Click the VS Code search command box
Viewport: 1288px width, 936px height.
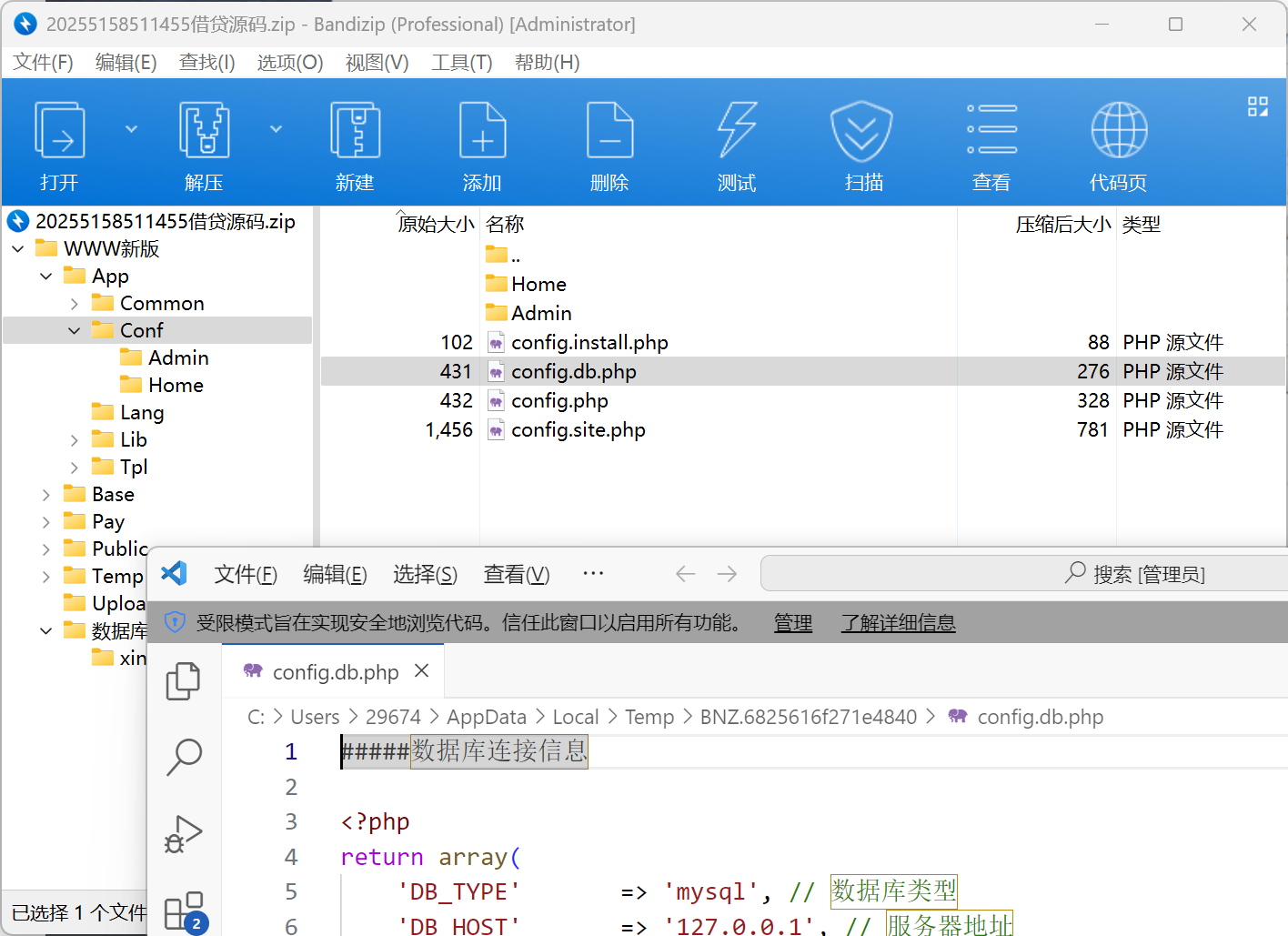[x=1024, y=574]
